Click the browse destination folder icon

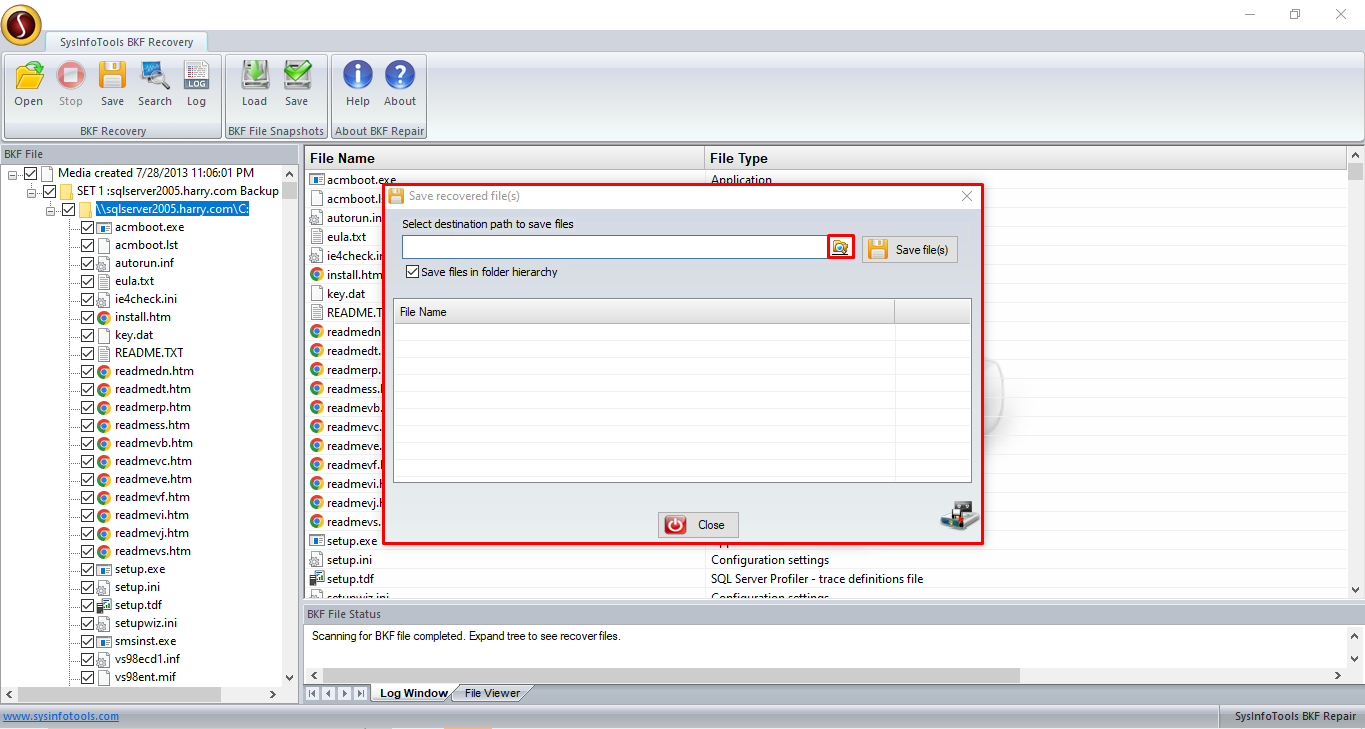841,248
